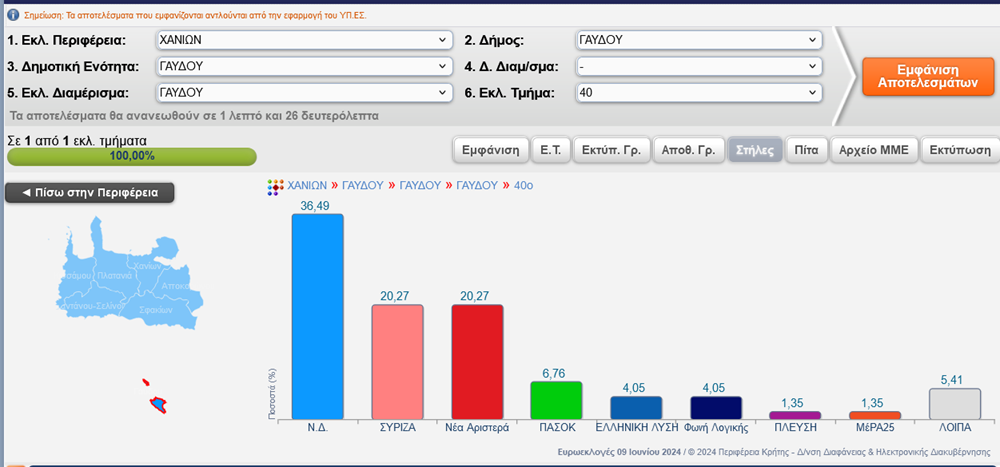1000x467 pixels.
Task: Expand the Δήμος dropdown
Action: pyautogui.click(x=698, y=40)
